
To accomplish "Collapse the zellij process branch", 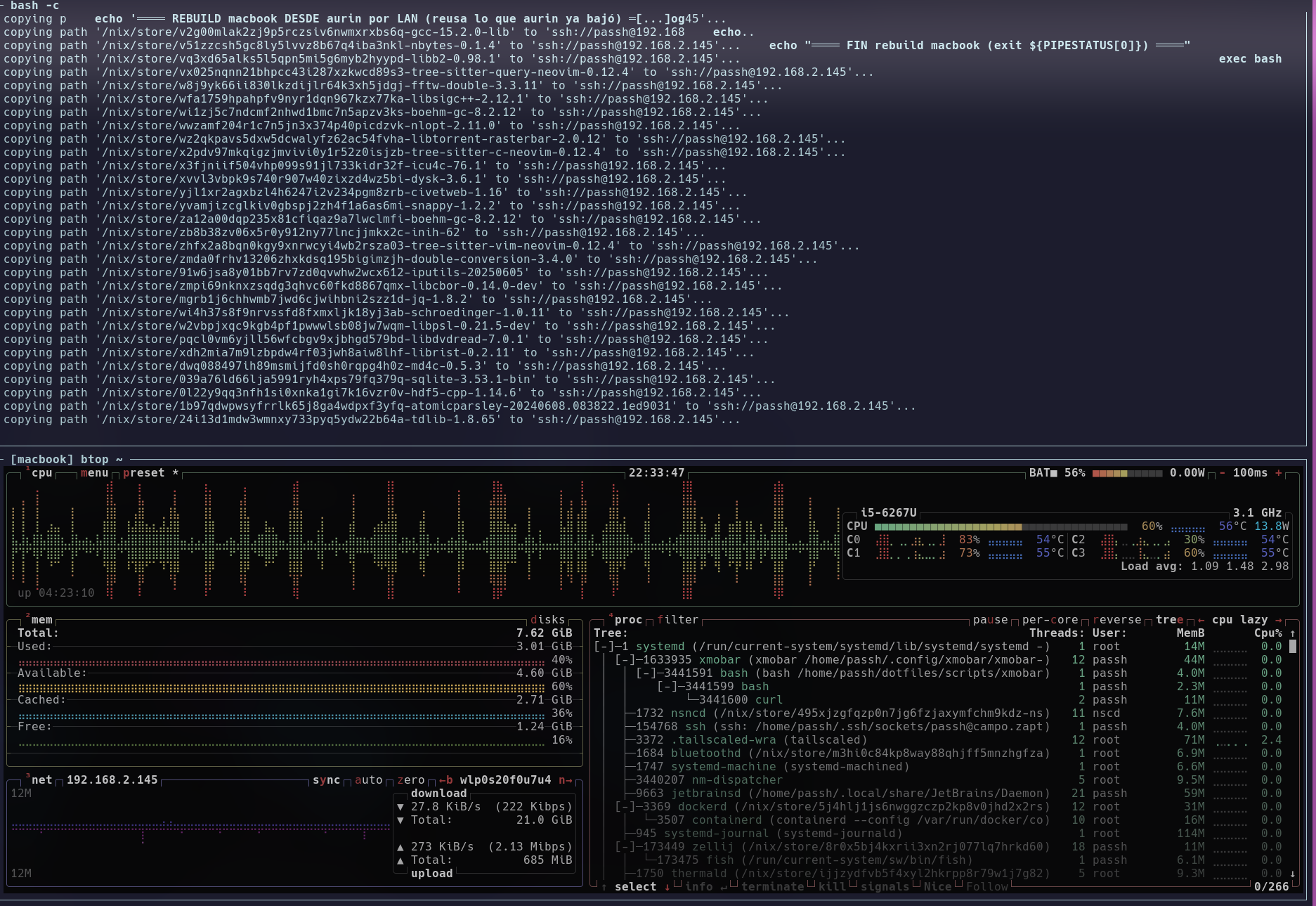I will pos(625,847).
